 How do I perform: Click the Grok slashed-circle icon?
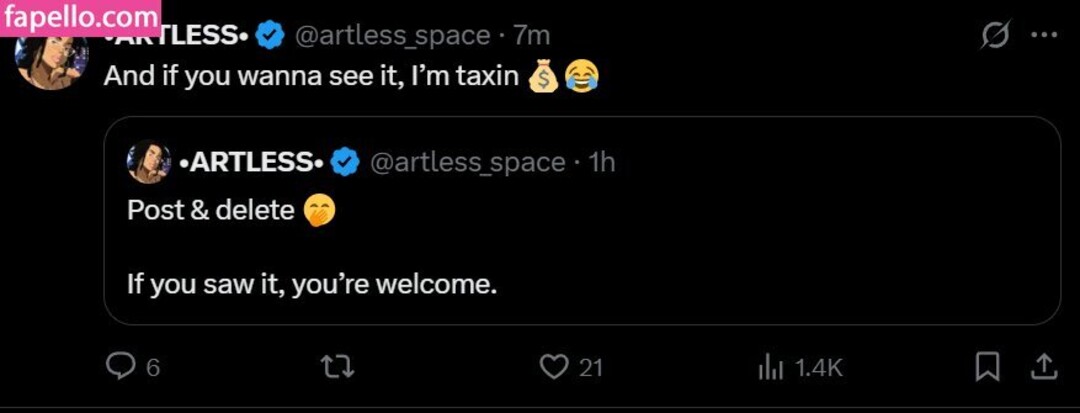click(x=995, y=35)
